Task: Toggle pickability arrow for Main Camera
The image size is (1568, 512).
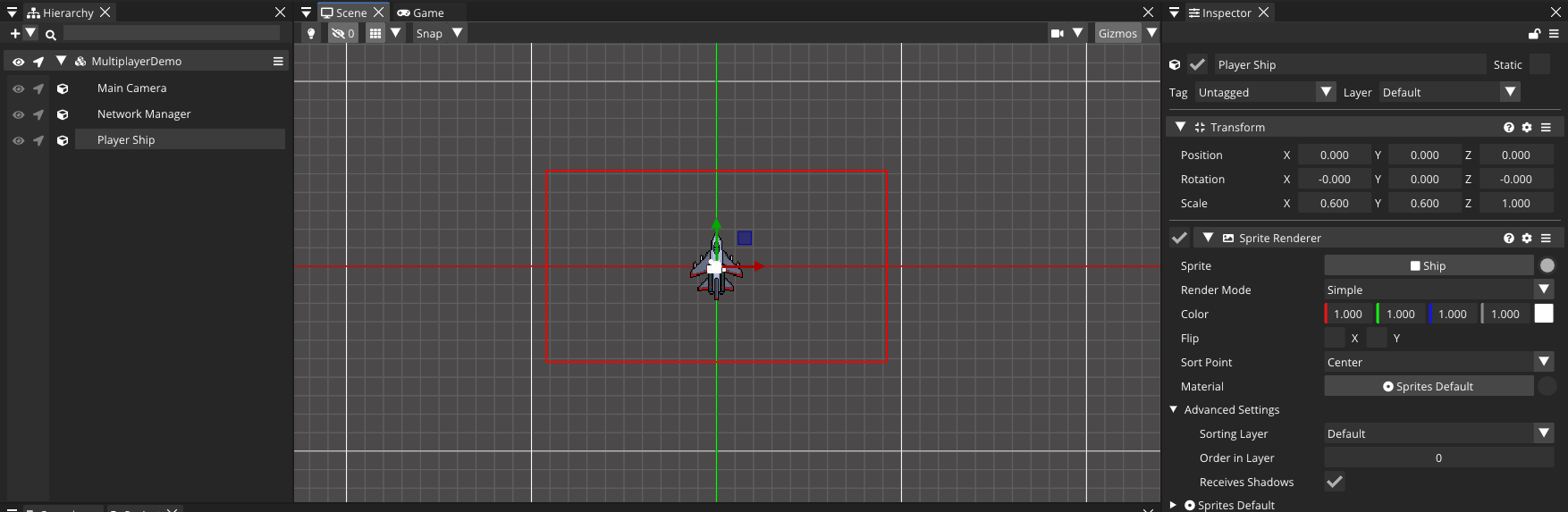Action: (38, 88)
